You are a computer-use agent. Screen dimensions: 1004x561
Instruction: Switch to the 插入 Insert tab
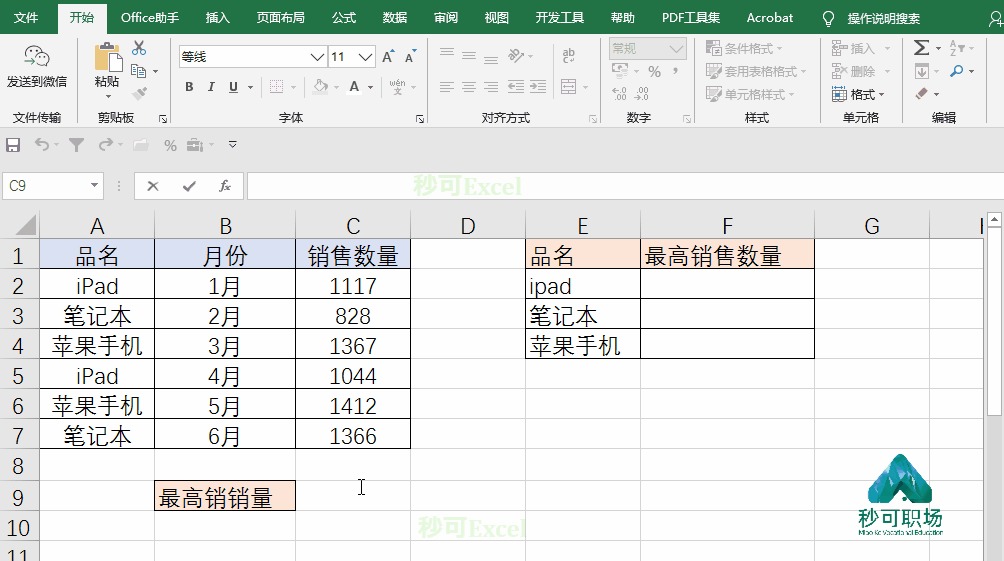[x=218, y=17]
